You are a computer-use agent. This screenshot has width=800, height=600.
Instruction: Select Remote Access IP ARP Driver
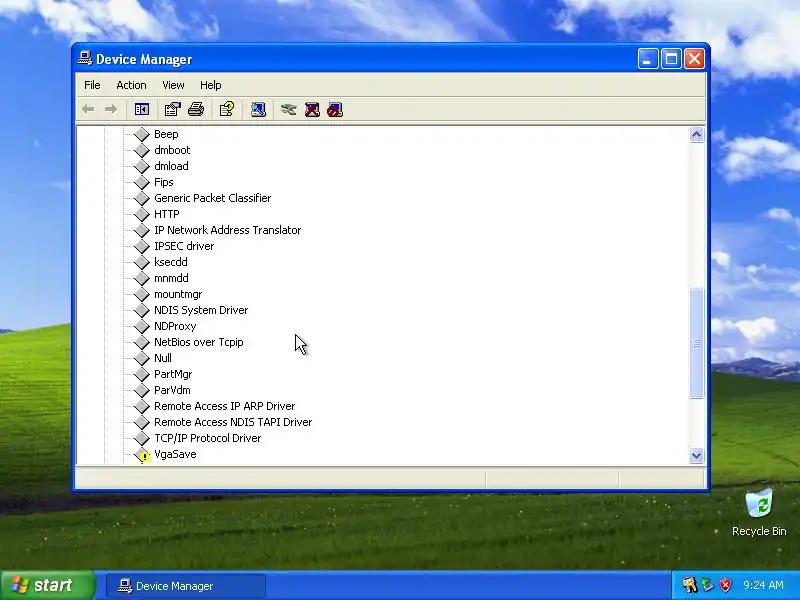(224, 406)
